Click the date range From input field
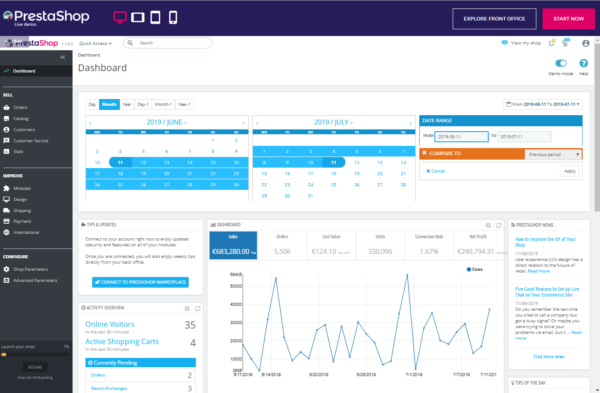 pyautogui.click(x=461, y=137)
